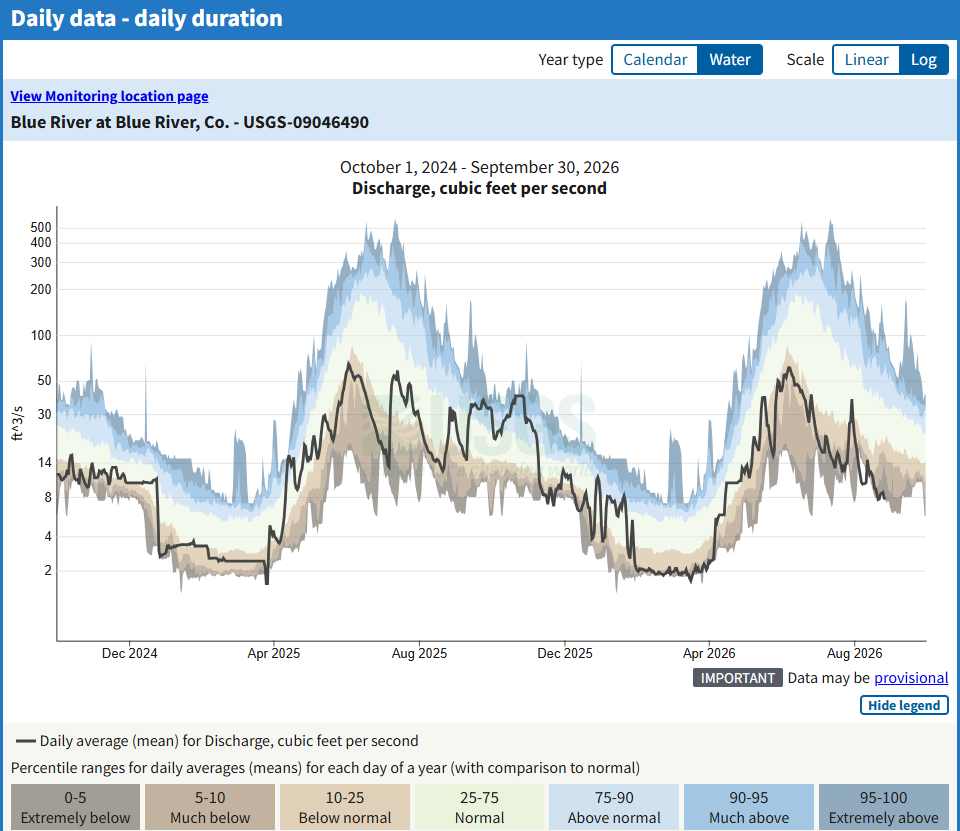Click the 2 y-axis tick label
The height and width of the screenshot is (831, 960).
(x=48, y=571)
